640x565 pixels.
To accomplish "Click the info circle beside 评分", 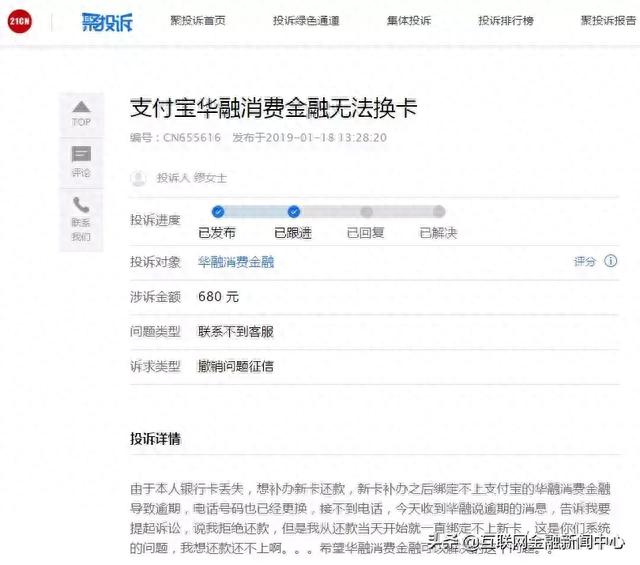I will pyautogui.click(x=611, y=261).
